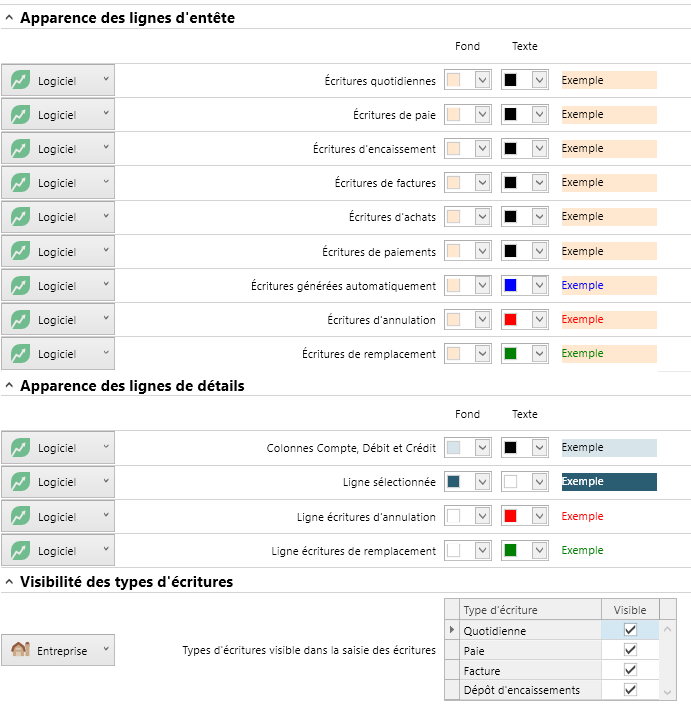Click Logiciel button label for Écritures de paiements row
This screenshot has width=691, height=704.
tap(57, 252)
